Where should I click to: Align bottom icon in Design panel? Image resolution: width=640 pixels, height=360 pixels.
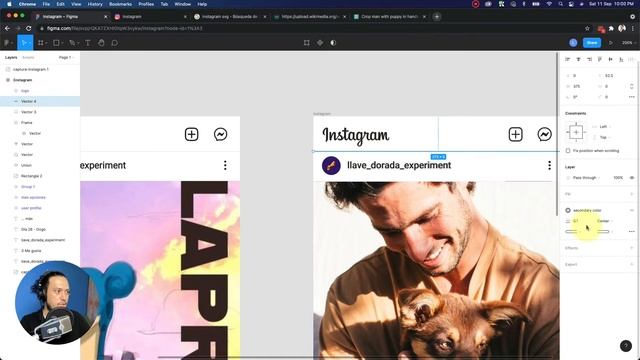(621, 59)
